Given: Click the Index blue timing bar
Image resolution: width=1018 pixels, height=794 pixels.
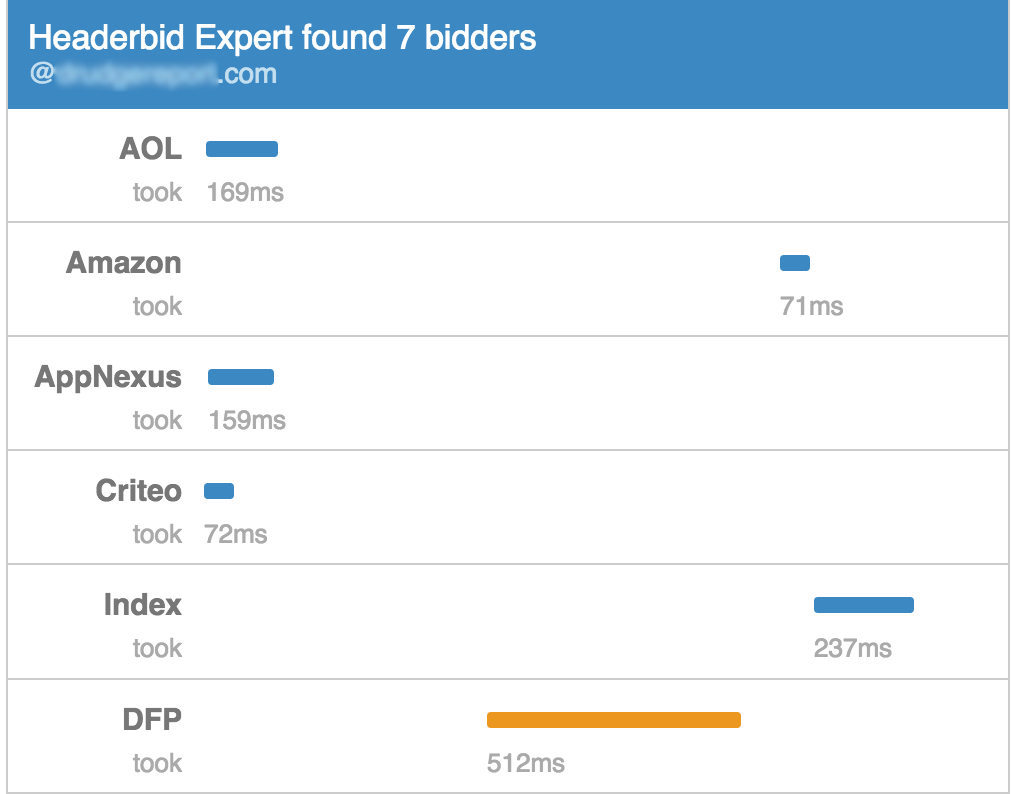Looking at the screenshot, I should point(864,605).
